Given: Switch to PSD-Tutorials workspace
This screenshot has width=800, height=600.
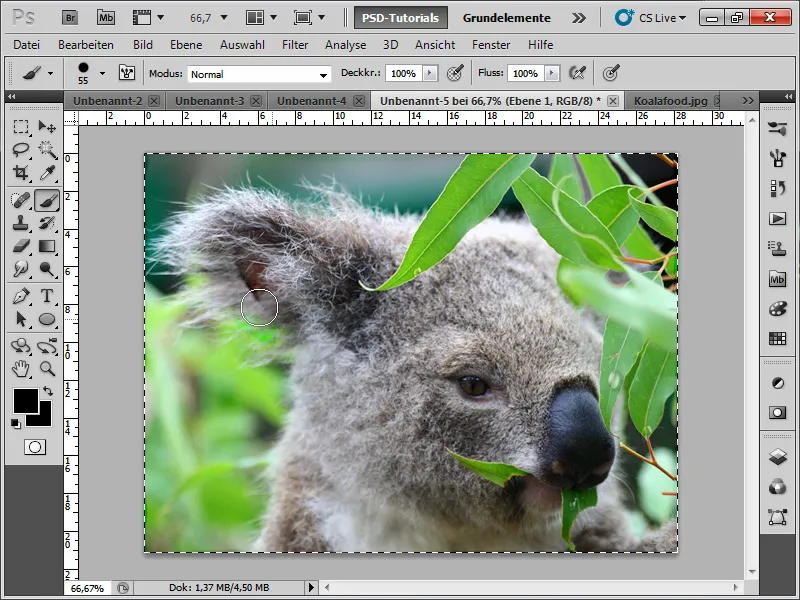Looking at the screenshot, I should point(401,18).
